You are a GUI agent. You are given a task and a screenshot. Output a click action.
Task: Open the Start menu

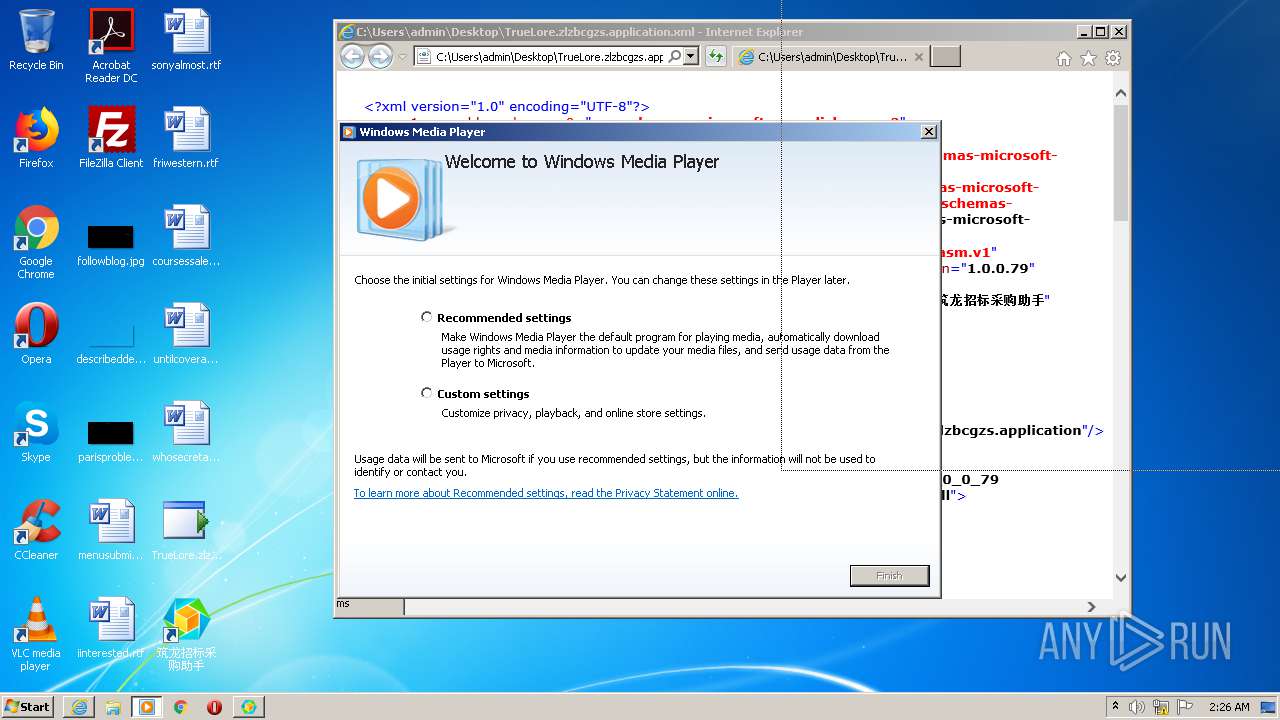click(28, 706)
